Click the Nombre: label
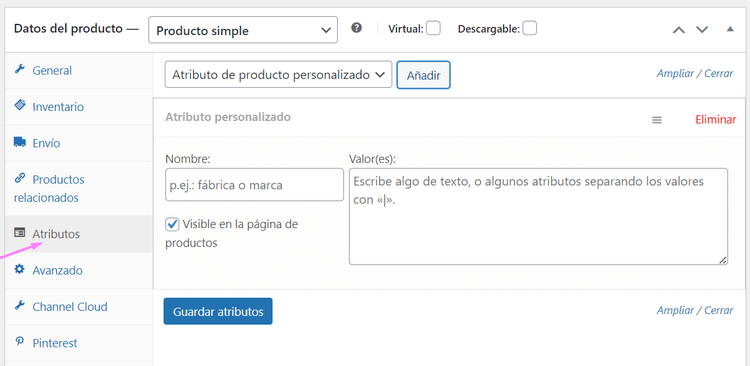 pyautogui.click(x=188, y=158)
